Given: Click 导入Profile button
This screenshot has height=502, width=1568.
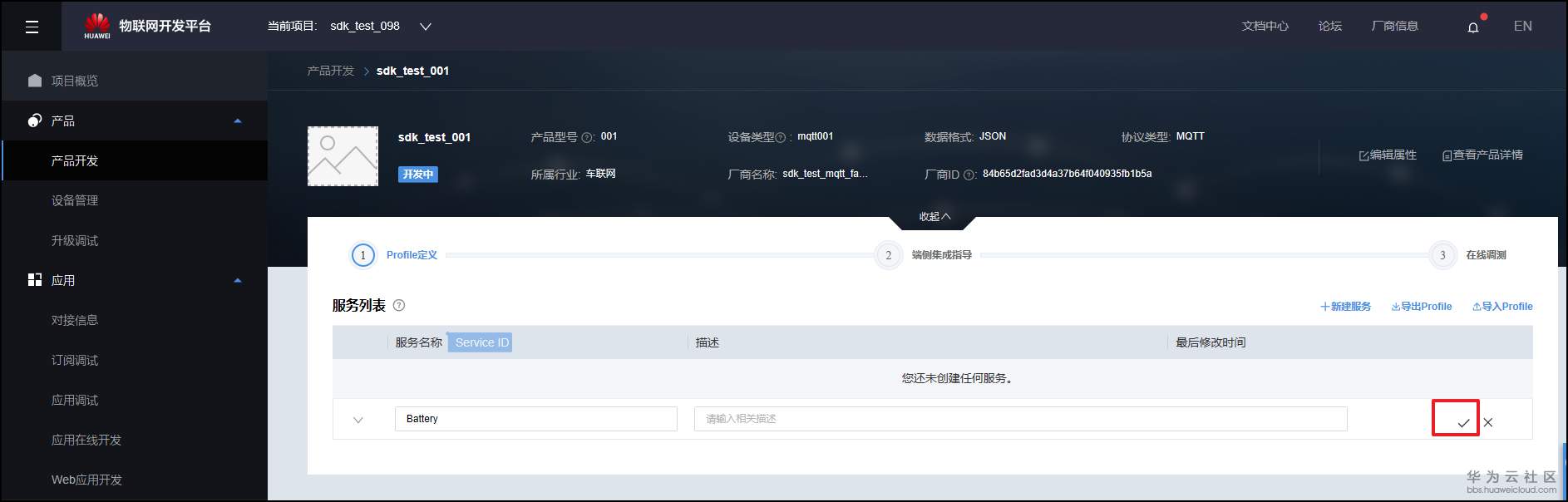Looking at the screenshot, I should click(1502, 307).
